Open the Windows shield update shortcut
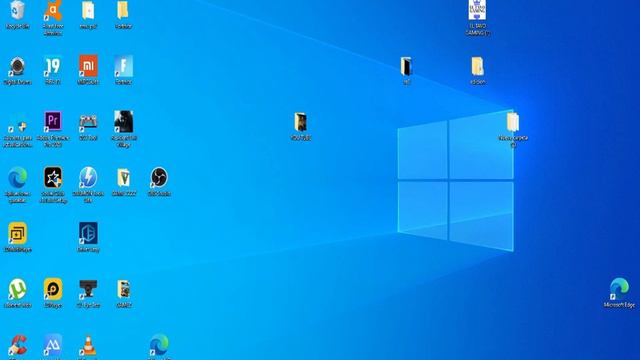This screenshot has width=640, height=360. click(x=18, y=126)
